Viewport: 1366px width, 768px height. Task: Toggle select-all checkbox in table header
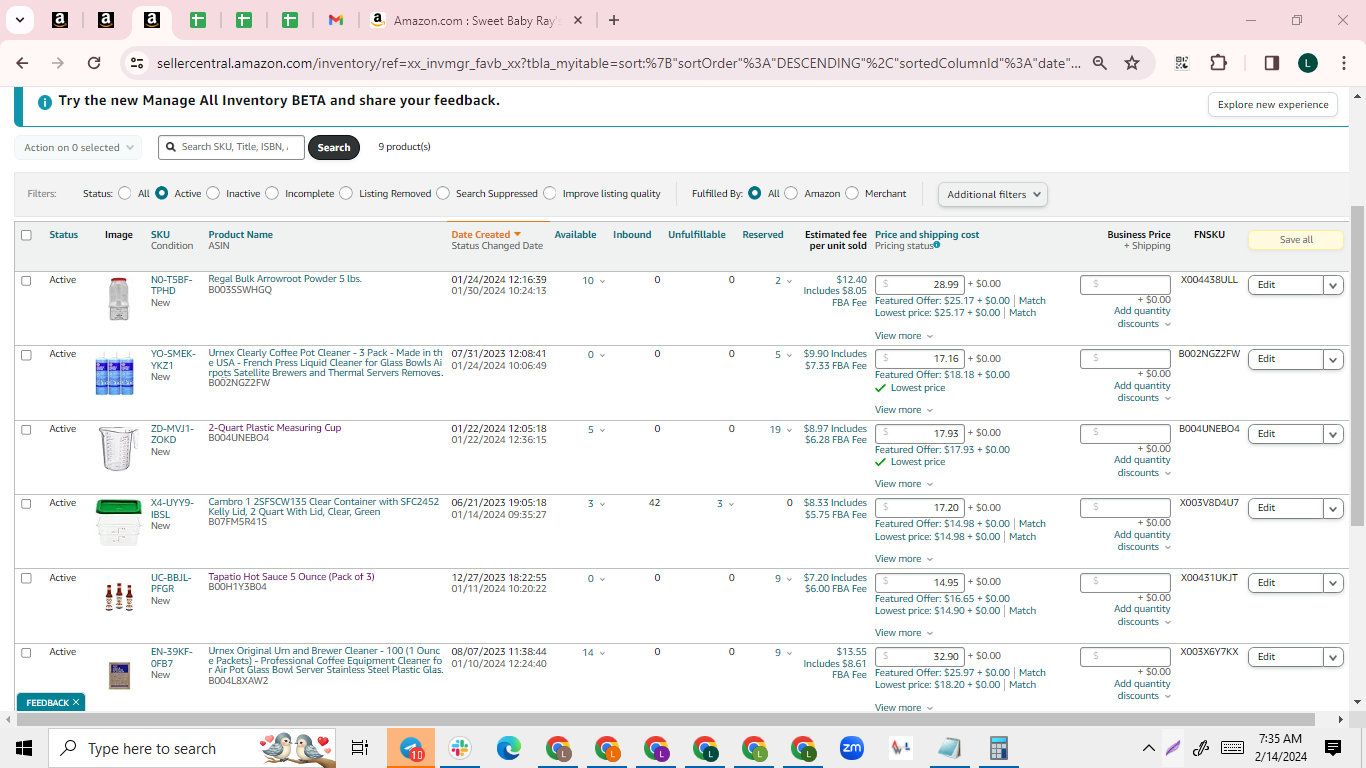[x=26, y=235]
